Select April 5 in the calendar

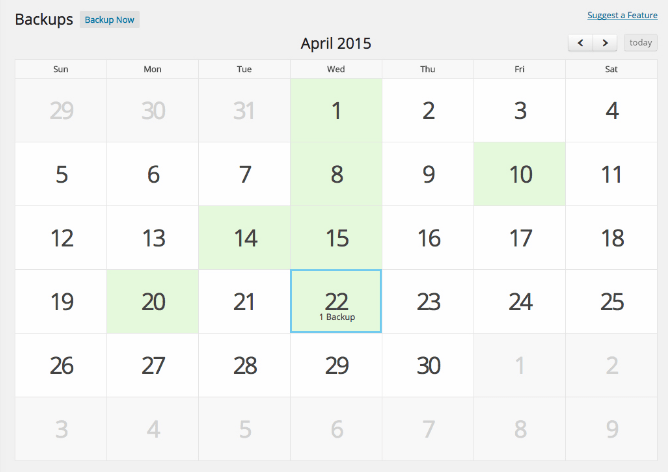point(61,174)
